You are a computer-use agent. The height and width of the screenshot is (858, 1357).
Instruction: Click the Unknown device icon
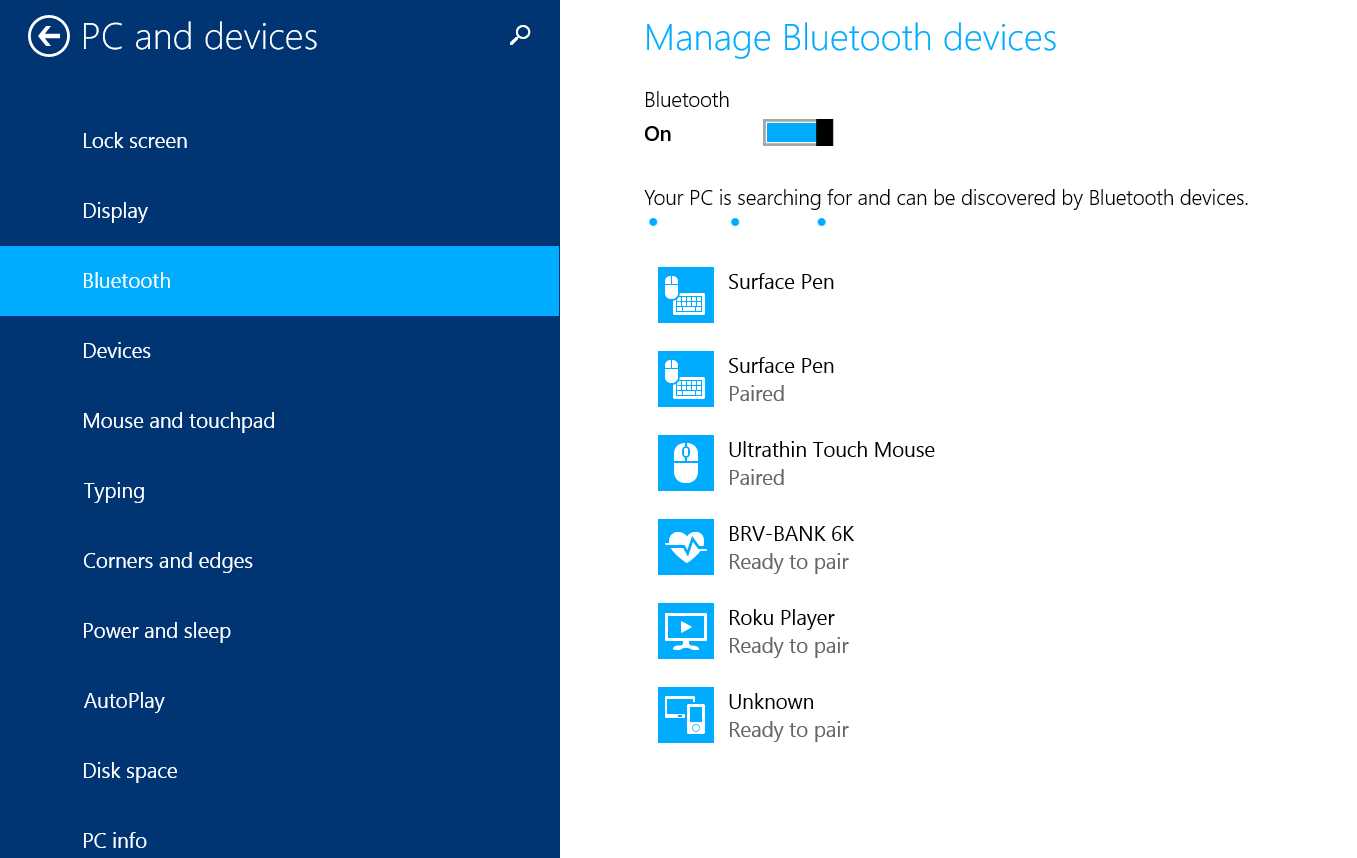point(686,715)
